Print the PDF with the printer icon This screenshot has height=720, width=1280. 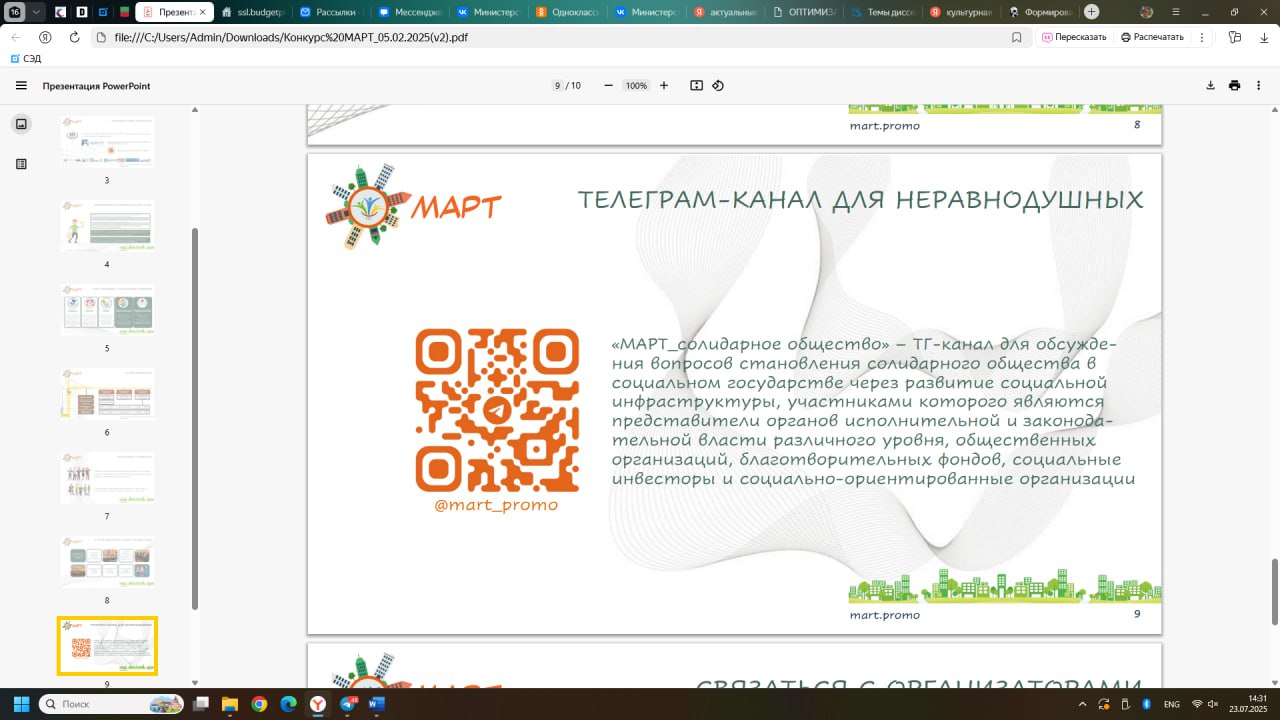pos(1235,86)
